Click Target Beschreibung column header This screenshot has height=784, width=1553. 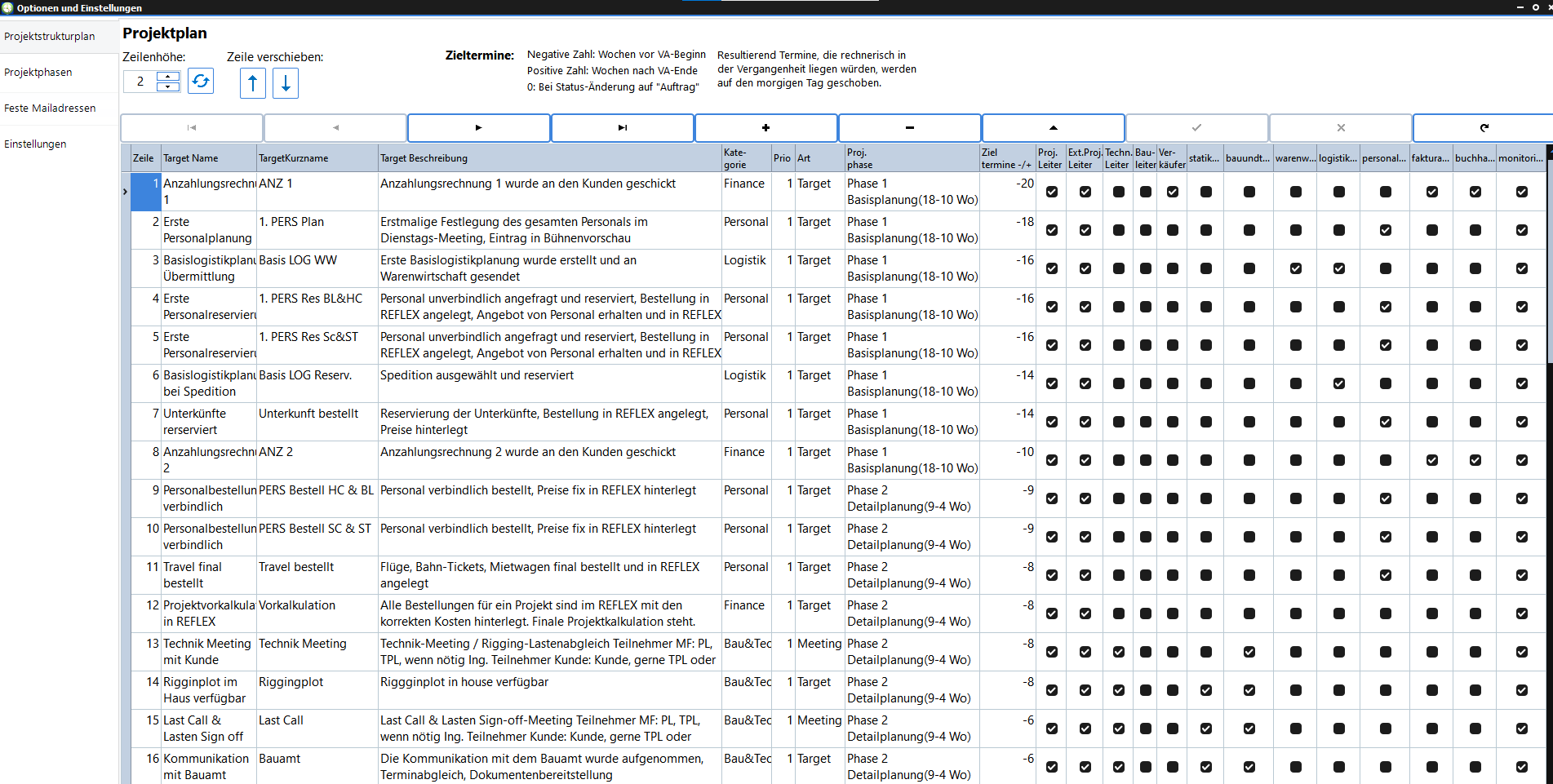point(550,158)
